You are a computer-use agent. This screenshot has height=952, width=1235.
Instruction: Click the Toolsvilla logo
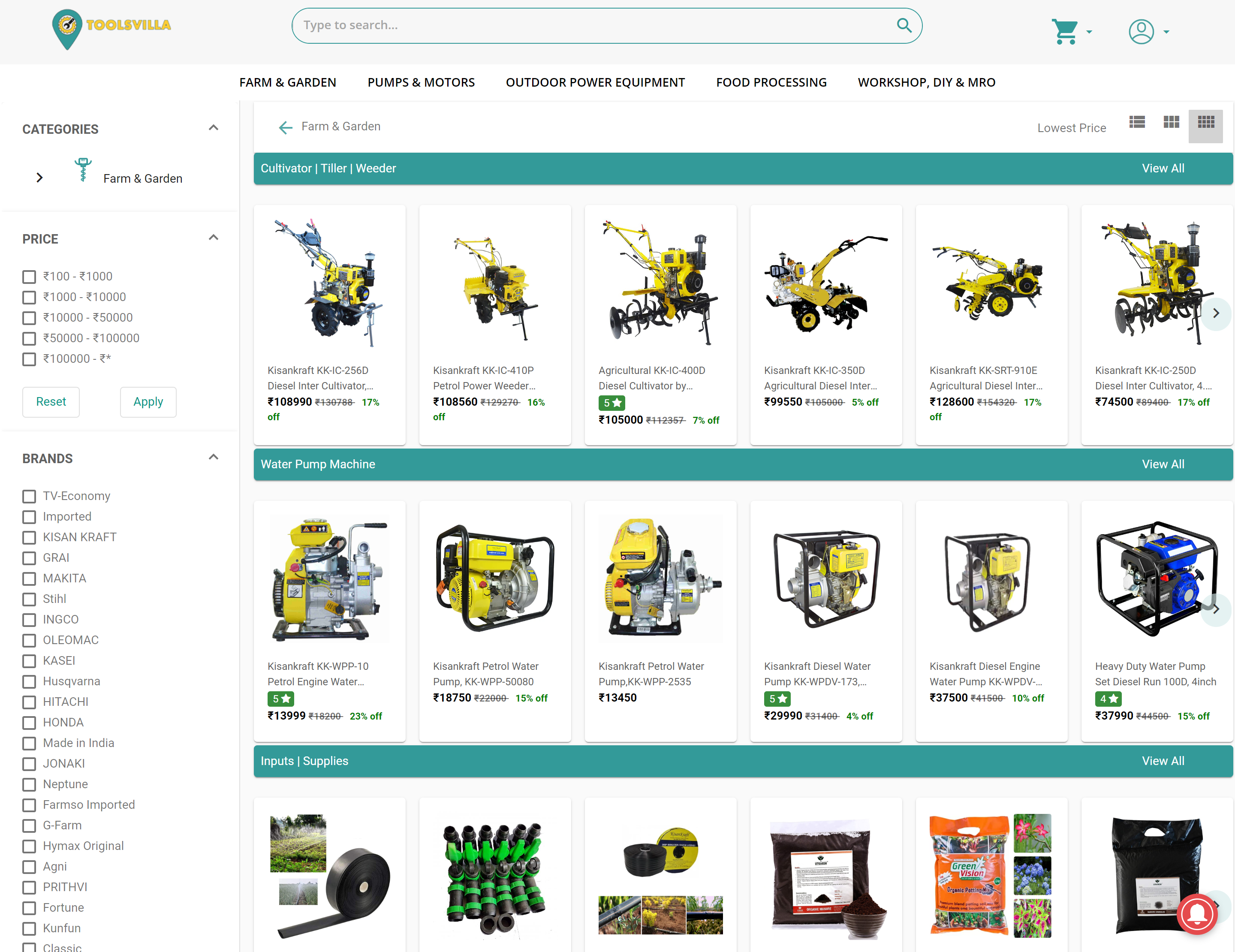pos(111,29)
